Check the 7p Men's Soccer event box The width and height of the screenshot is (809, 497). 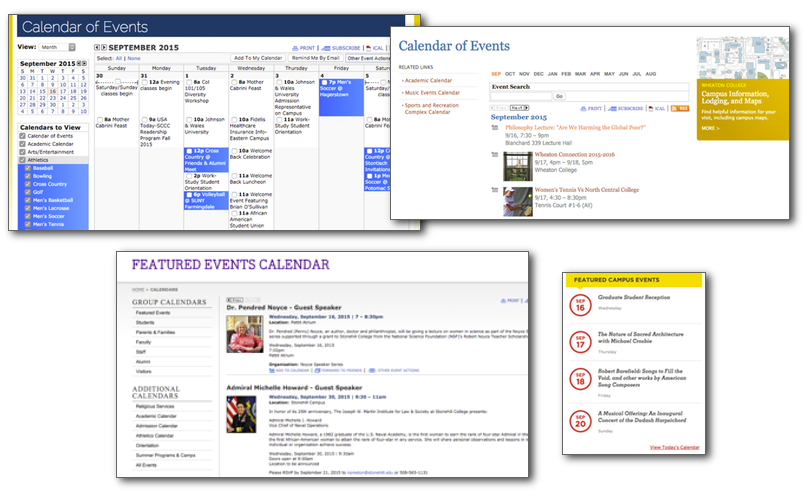pyautogui.click(x=324, y=82)
